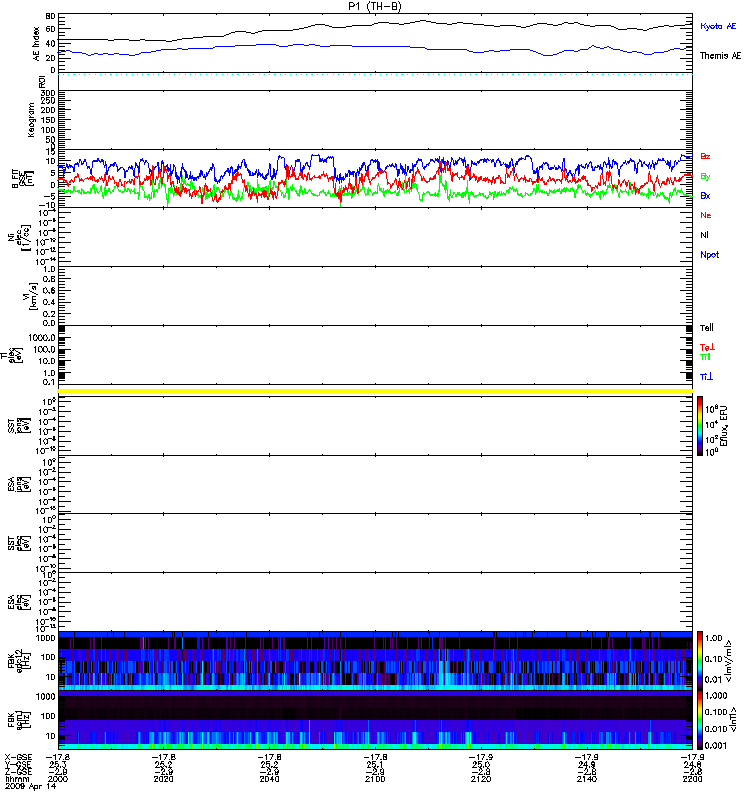This screenshot has width=750, height=800.
Task: Click the EFlux, EFU color bar title
Action: [723, 426]
